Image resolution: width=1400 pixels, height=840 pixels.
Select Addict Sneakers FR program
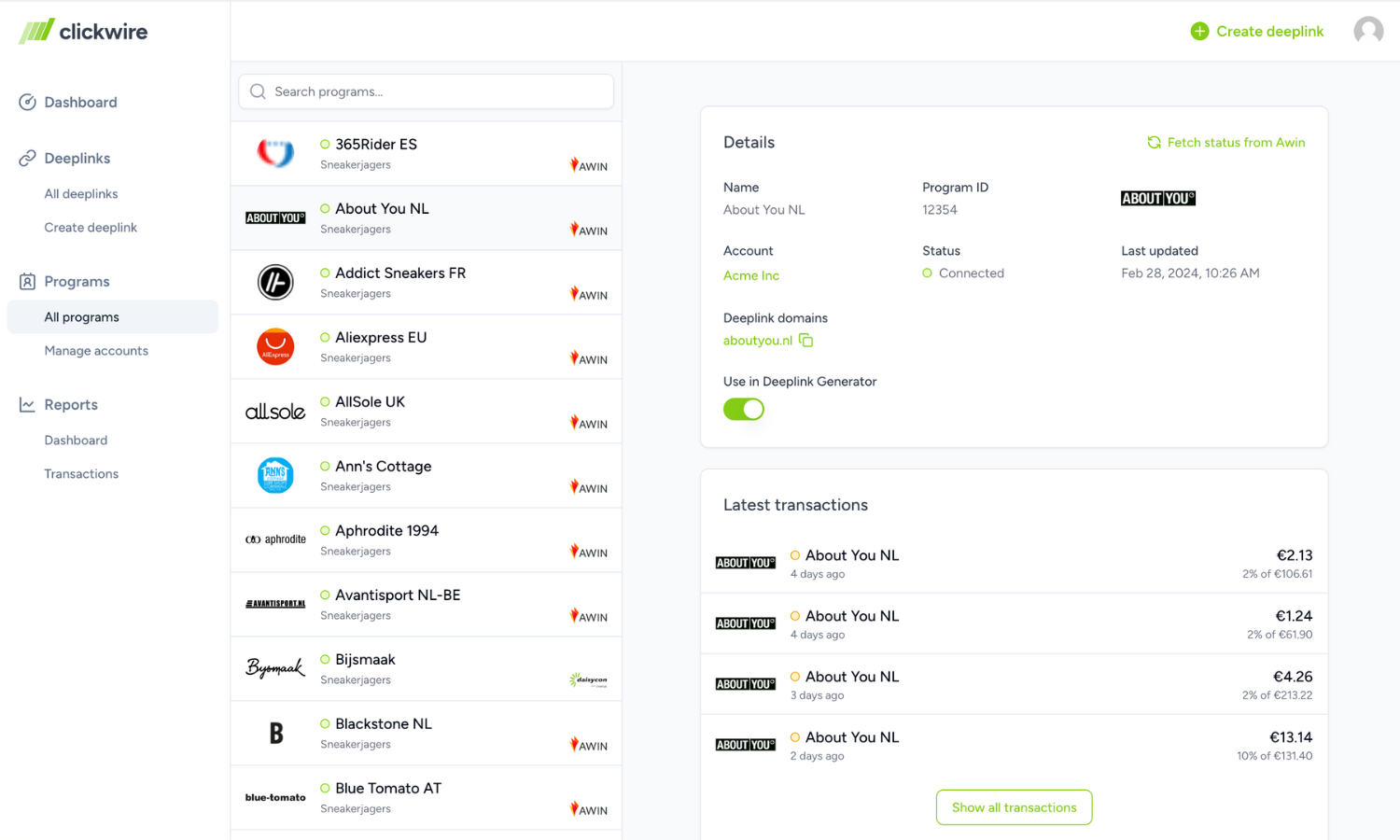pyautogui.click(x=427, y=283)
